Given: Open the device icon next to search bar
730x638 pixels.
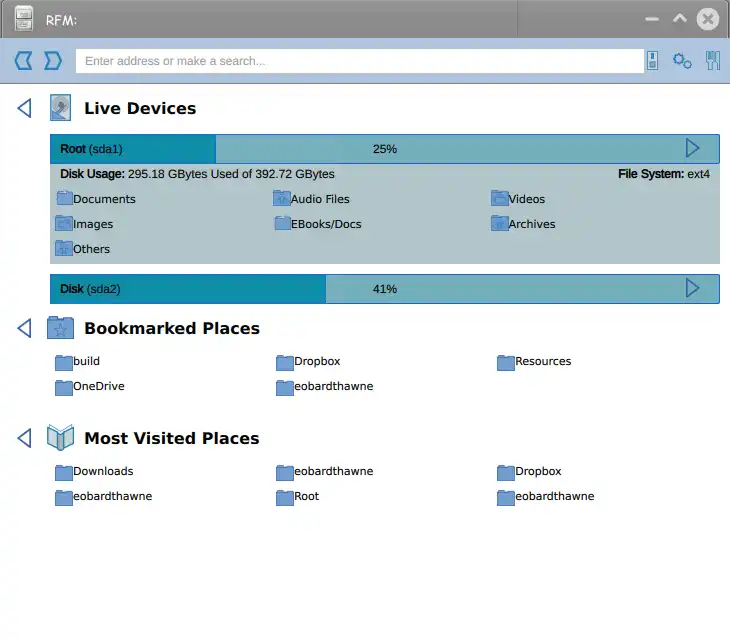Looking at the screenshot, I should [652, 61].
